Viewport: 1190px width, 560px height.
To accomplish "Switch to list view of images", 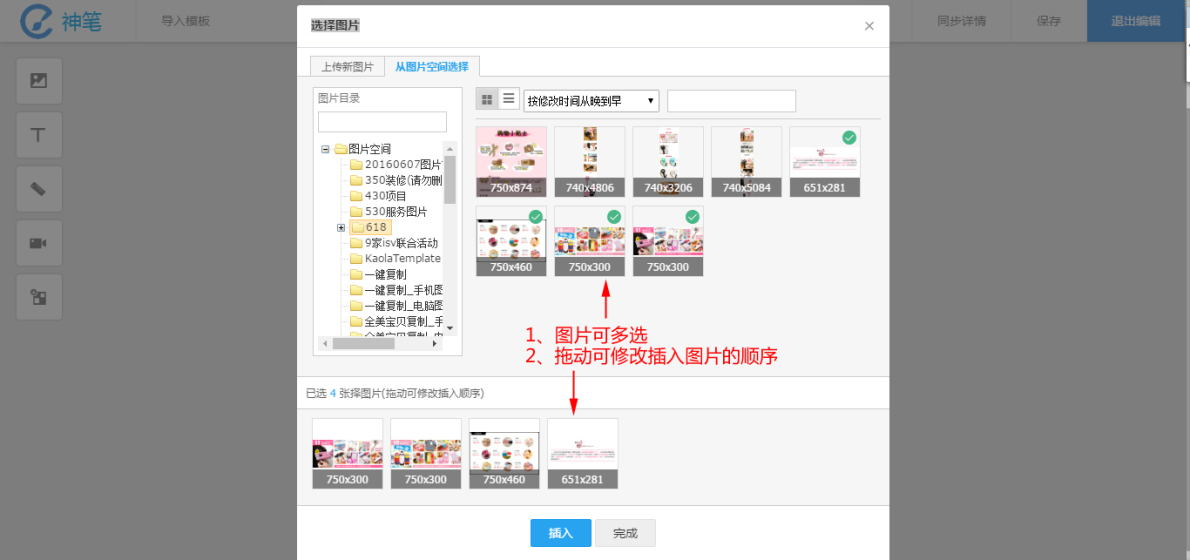I will pos(508,99).
